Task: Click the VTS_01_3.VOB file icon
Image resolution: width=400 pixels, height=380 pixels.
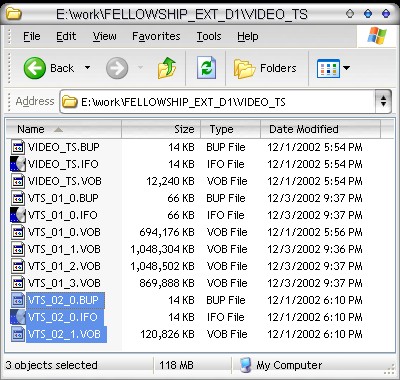Action: (18, 283)
